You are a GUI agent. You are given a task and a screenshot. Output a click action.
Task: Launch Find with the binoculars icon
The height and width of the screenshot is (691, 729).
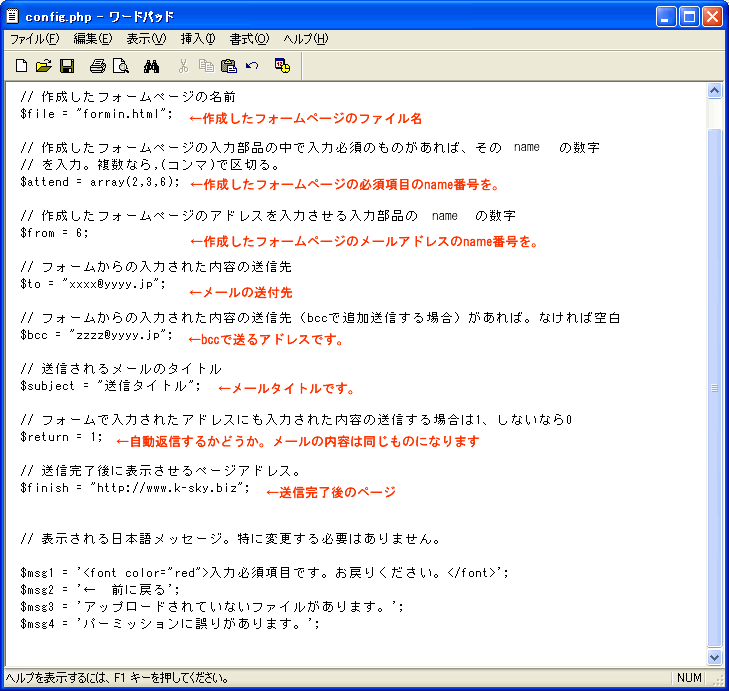click(x=152, y=67)
